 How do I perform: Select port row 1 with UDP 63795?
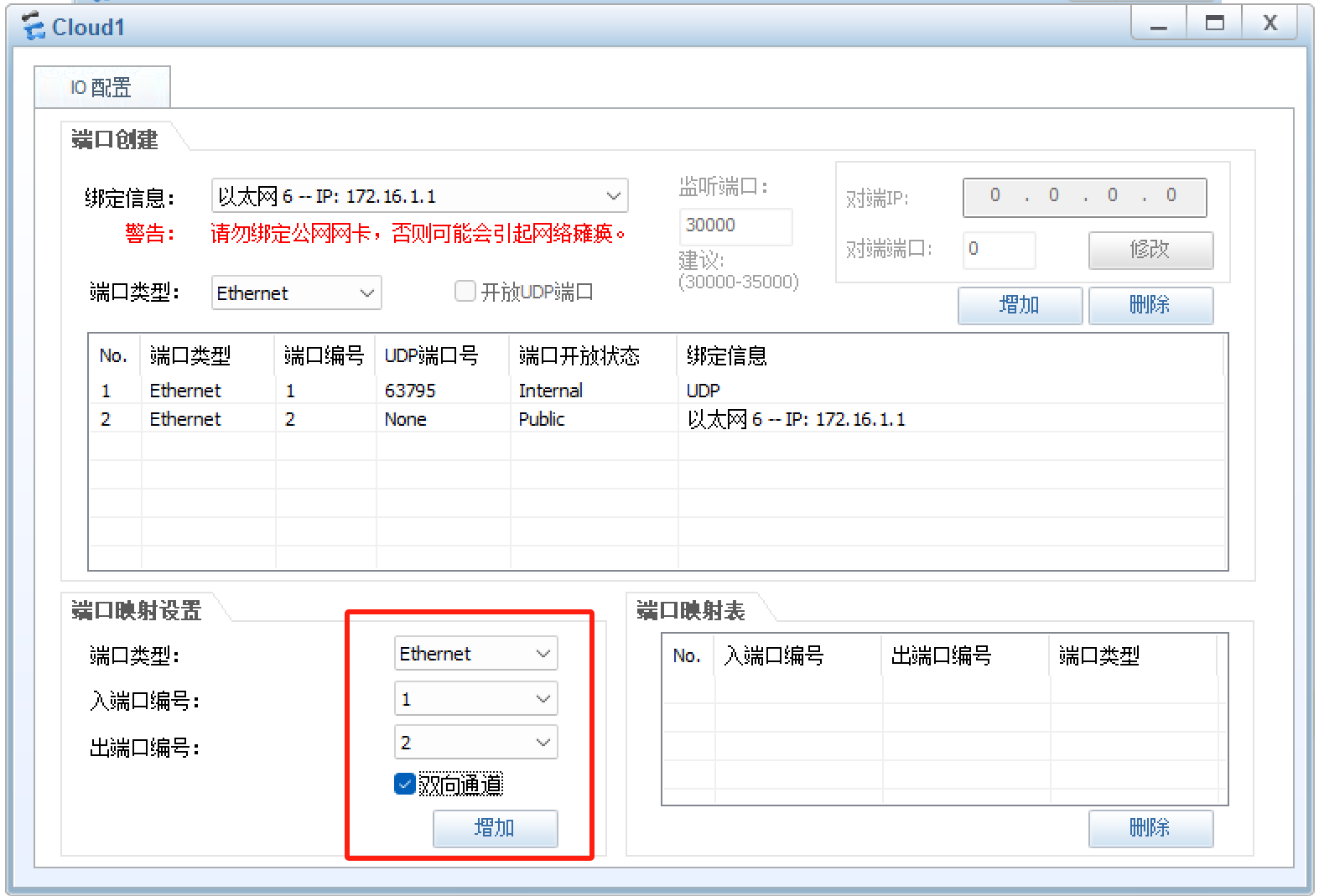pyautogui.click(x=657, y=391)
